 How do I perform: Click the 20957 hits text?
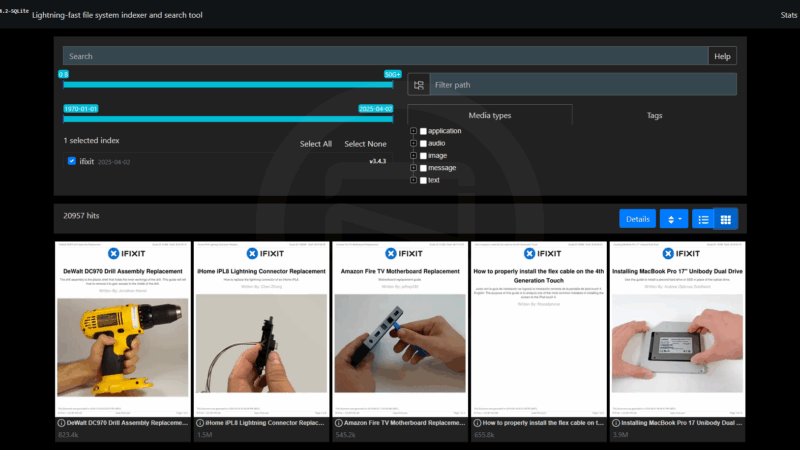(x=81, y=216)
